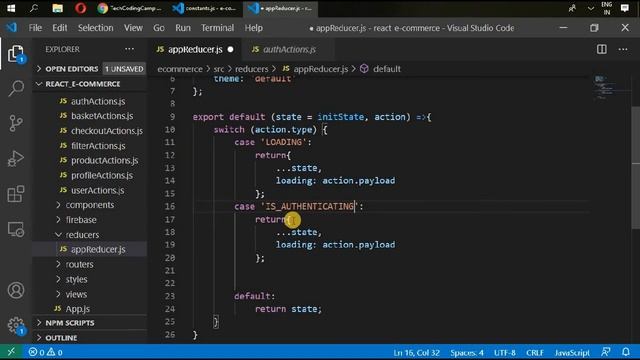This screenshot has height=360, width=640.
Task: Open Manage gear settings icon
Action: (16, 325)
